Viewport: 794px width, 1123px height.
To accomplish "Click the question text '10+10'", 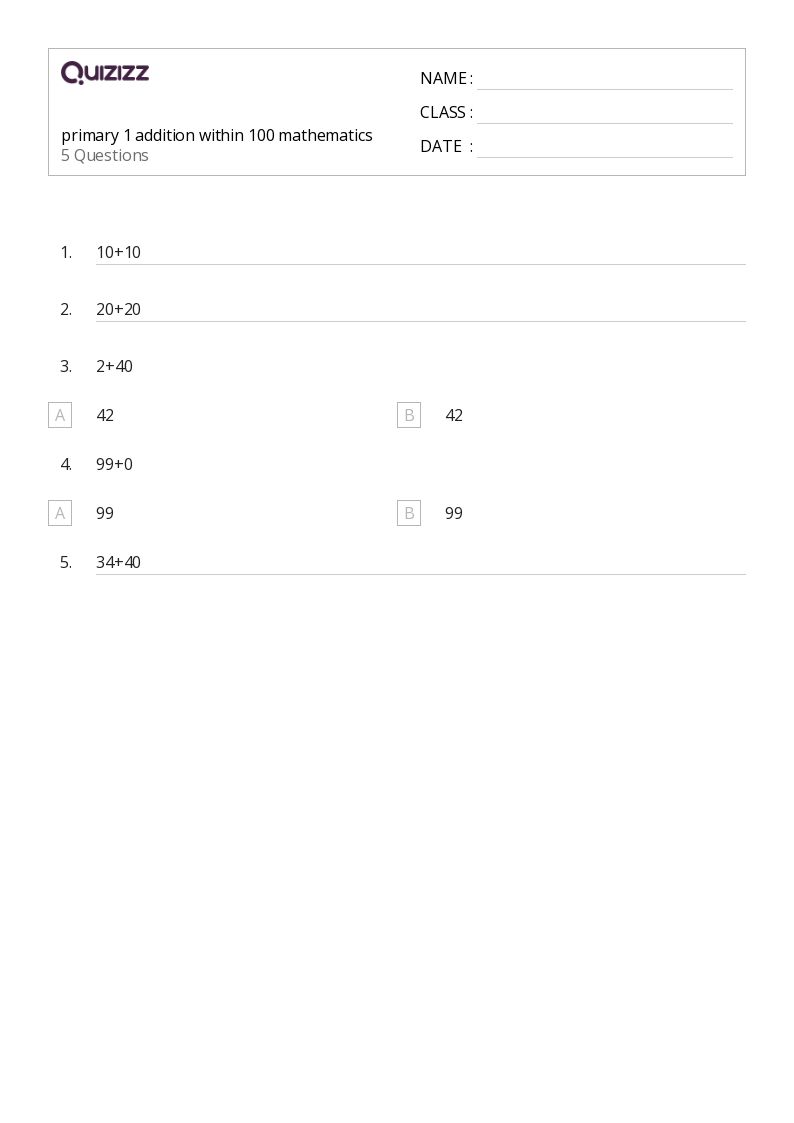I will point(118,252).
